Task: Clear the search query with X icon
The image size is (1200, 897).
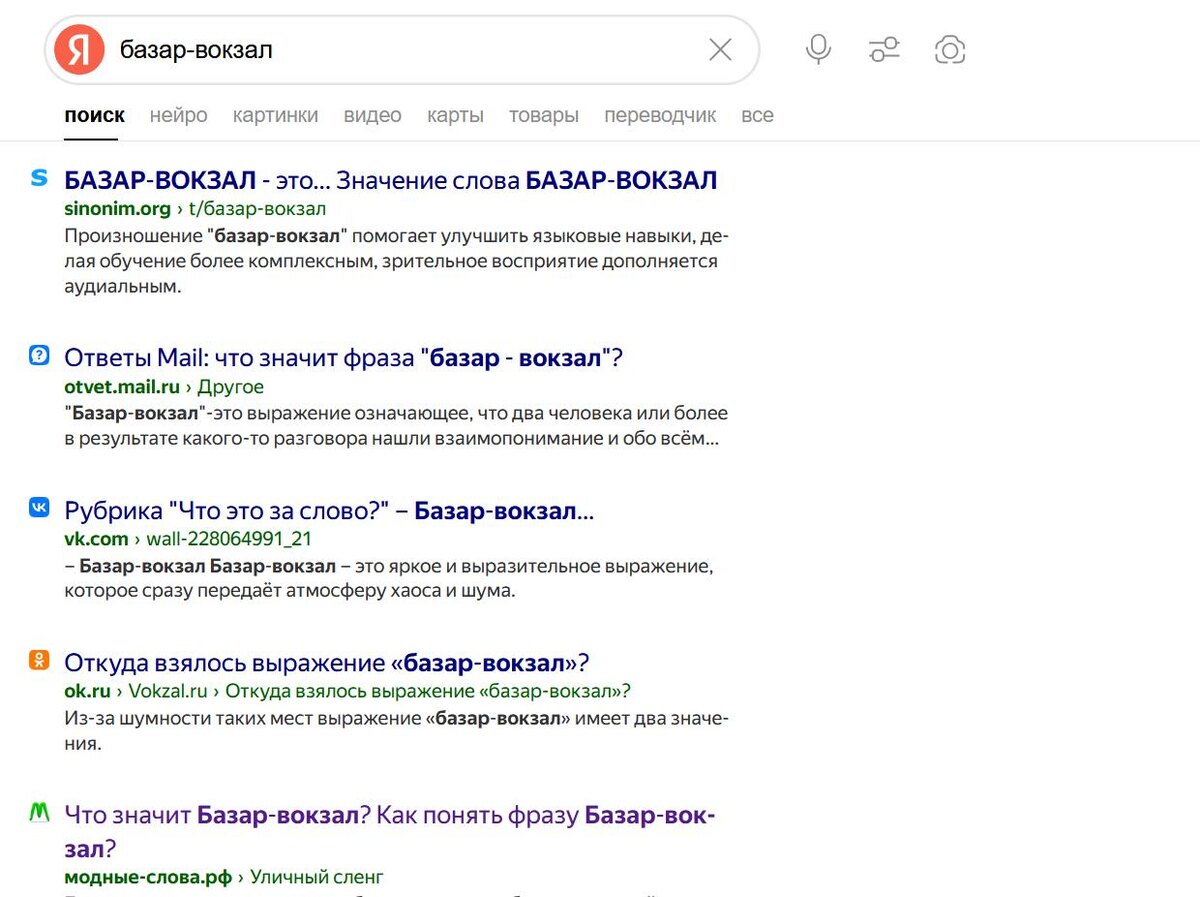Action: click(x=720, y=50)
